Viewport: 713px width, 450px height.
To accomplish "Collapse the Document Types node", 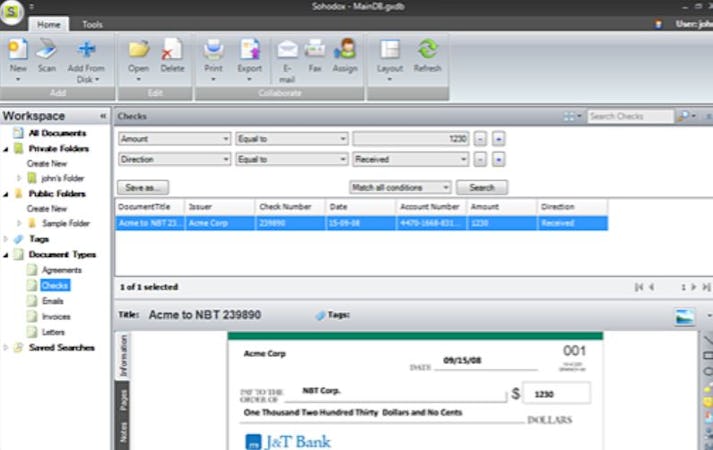I will [x=6, y=255].
